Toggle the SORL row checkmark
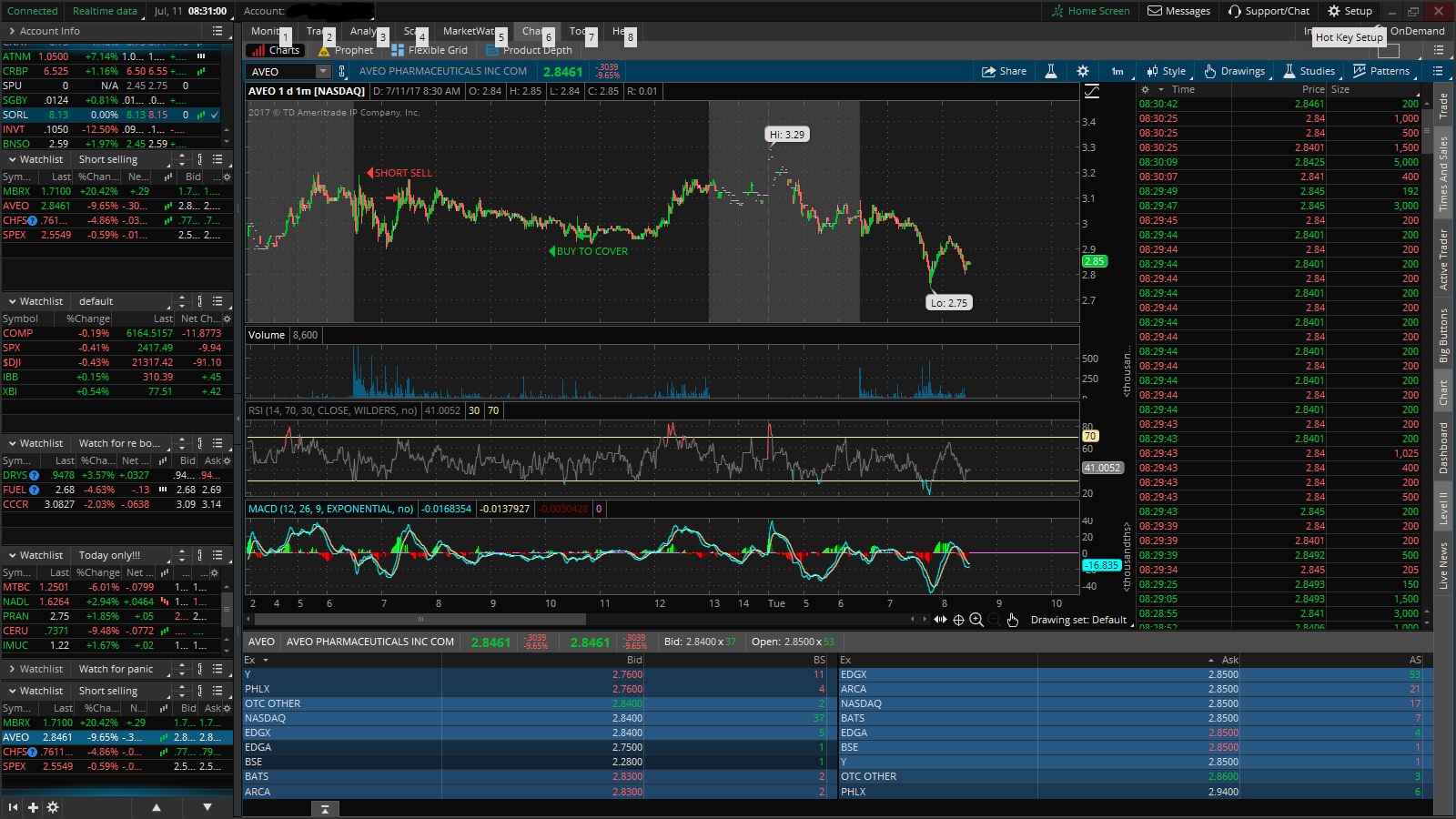Viewport: 1456px width, 819px height. click(215, 115)
